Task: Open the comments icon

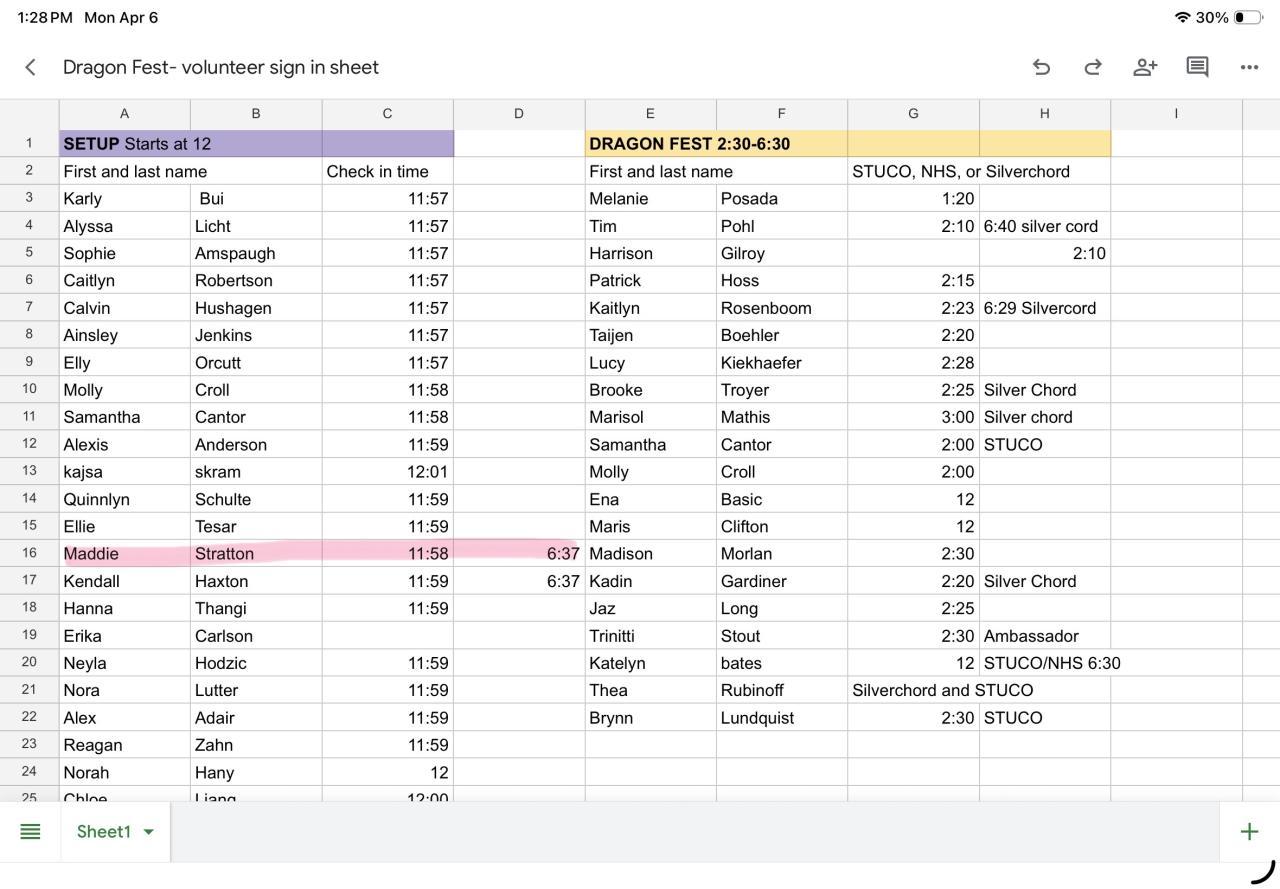Action: point(1197,67)
